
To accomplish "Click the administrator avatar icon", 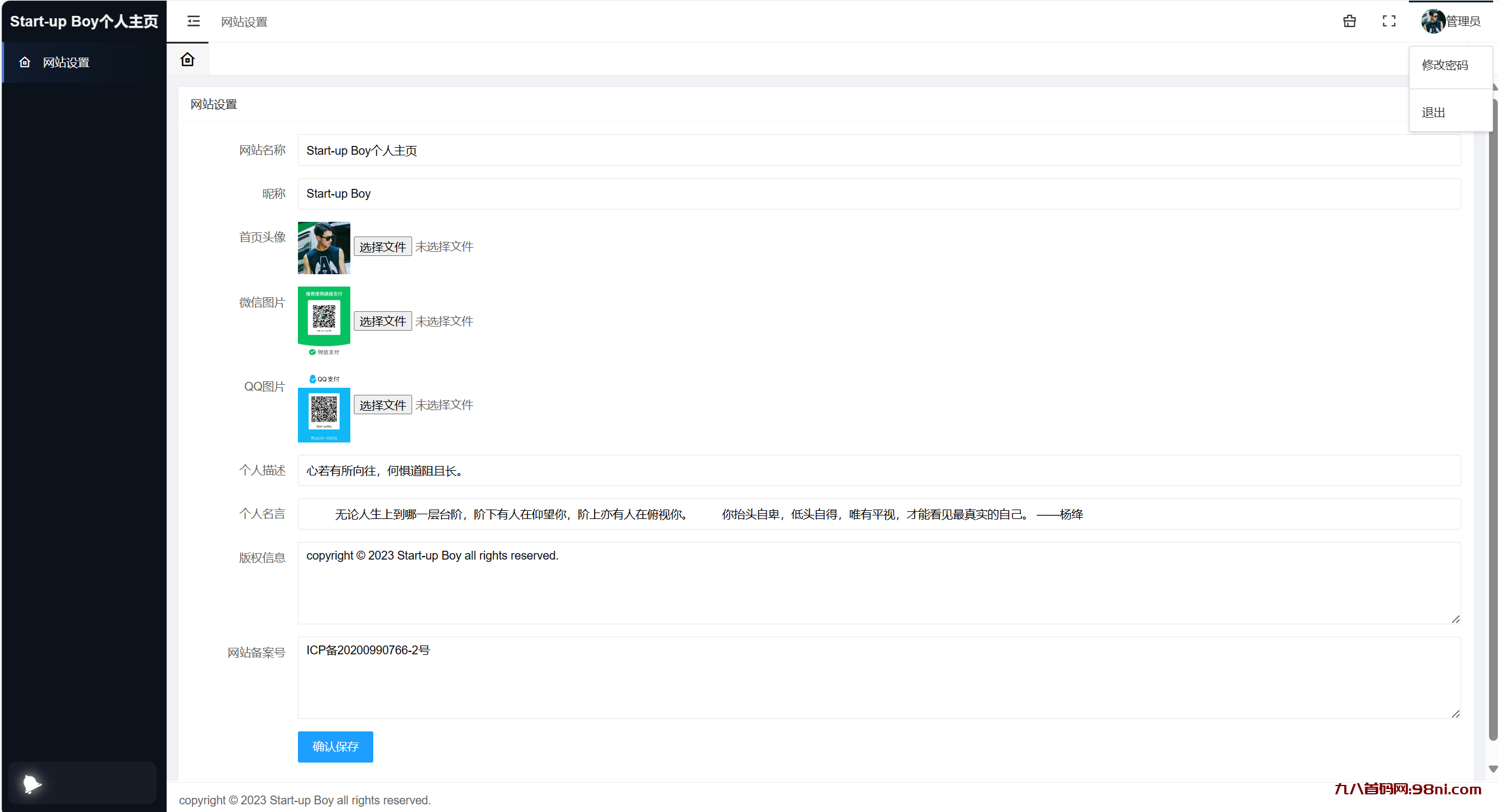I will click(x=1432, y=22).
